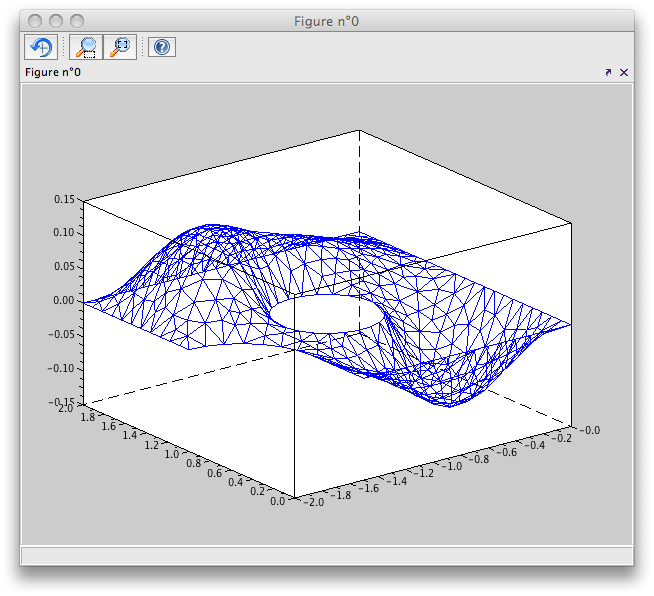Select the Figure n°0 panel tab label

(53, 72)
